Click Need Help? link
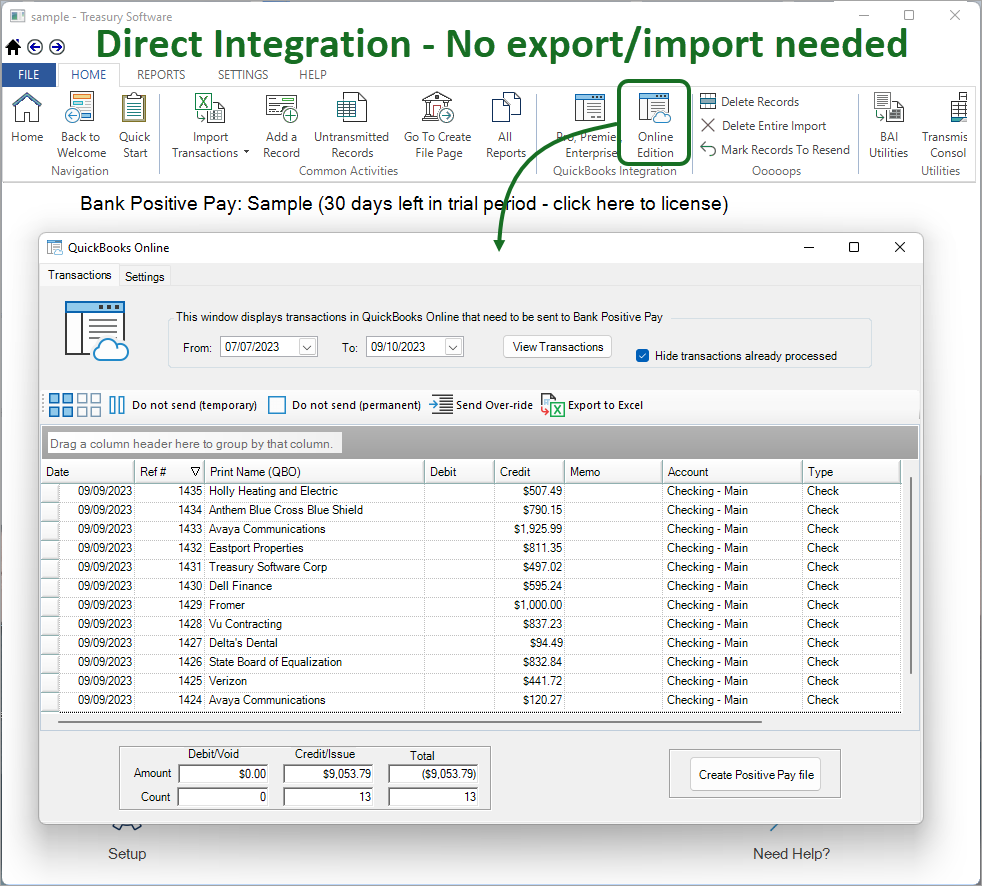Image resolution: width=982 pixels, height=886 pixels. click(791, 854)
